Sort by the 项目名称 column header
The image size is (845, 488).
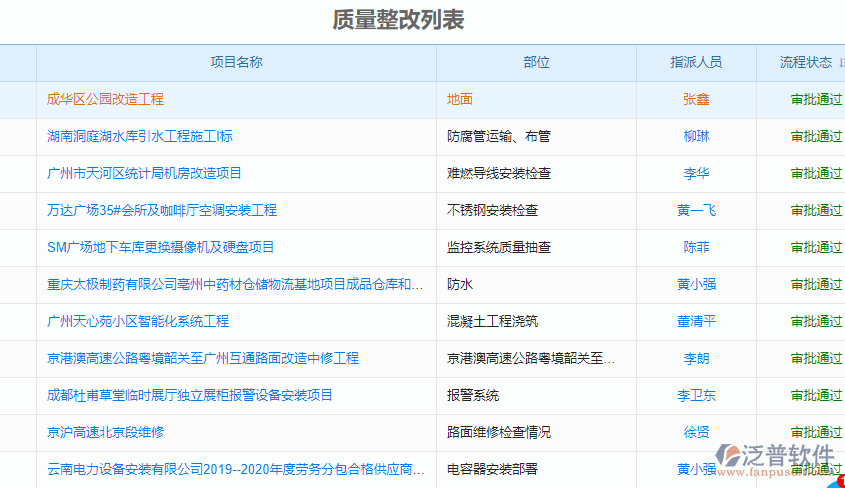click(x=236, y=62)
